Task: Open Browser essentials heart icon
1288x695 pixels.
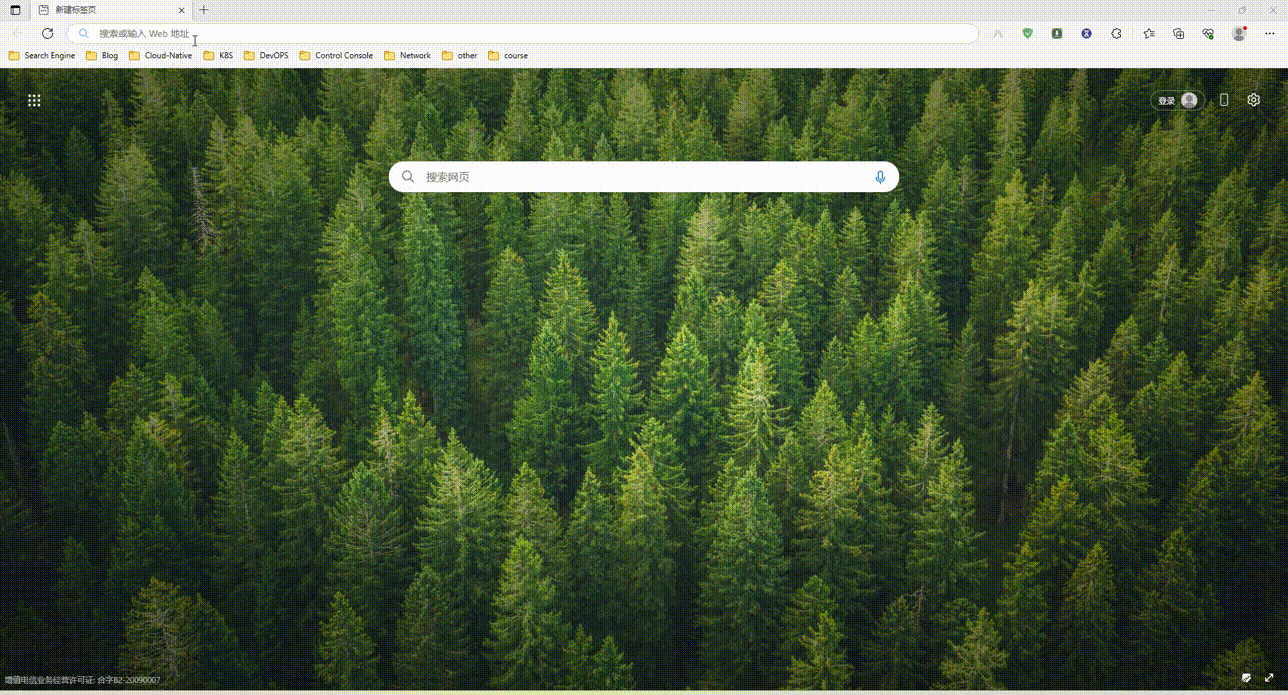Action: pyautogui.click(x=1209, y=33)
